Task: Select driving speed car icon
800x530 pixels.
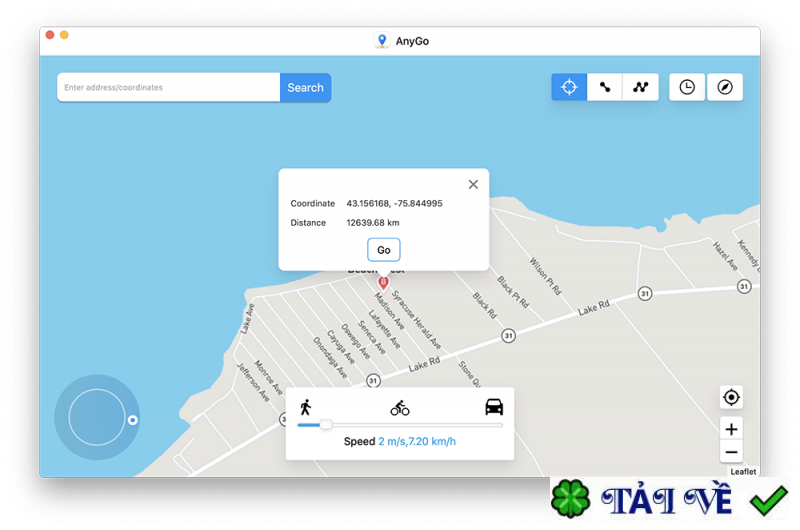Action: 494,407
